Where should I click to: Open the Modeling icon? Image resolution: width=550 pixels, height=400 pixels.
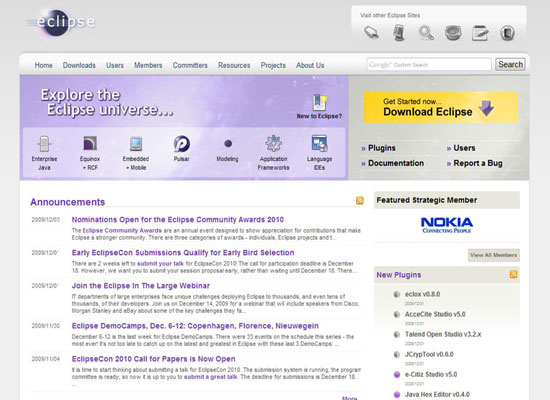click(228, 144)
